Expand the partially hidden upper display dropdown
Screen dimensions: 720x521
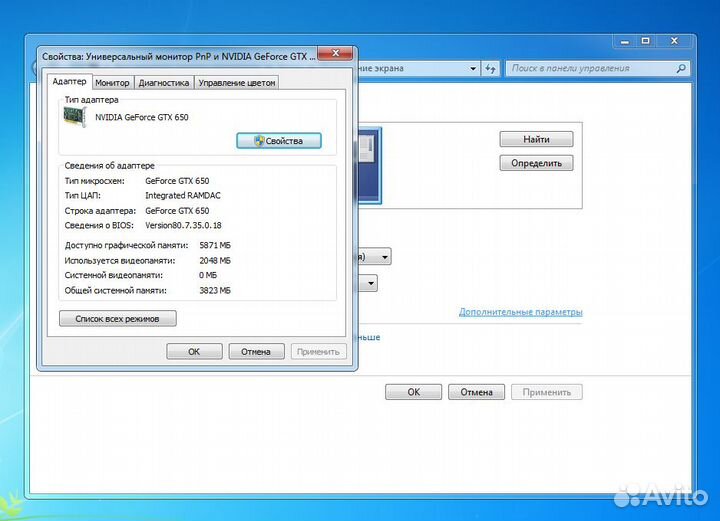[385, 257]
